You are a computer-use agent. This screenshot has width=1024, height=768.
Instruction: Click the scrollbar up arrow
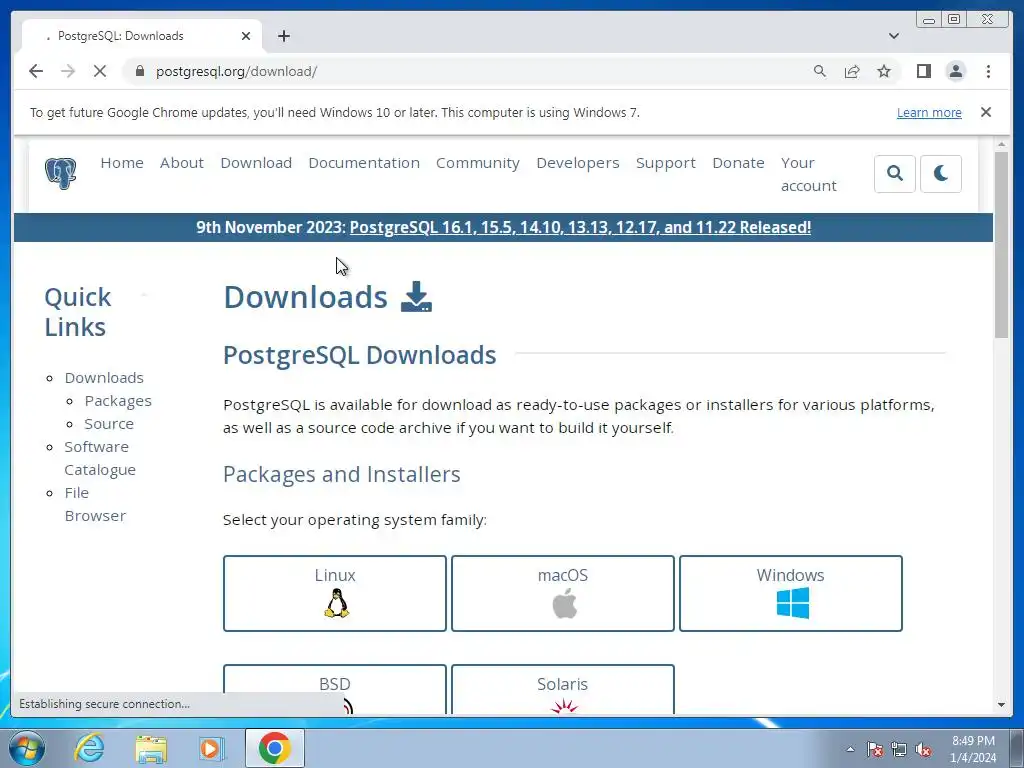point(1001,144)
